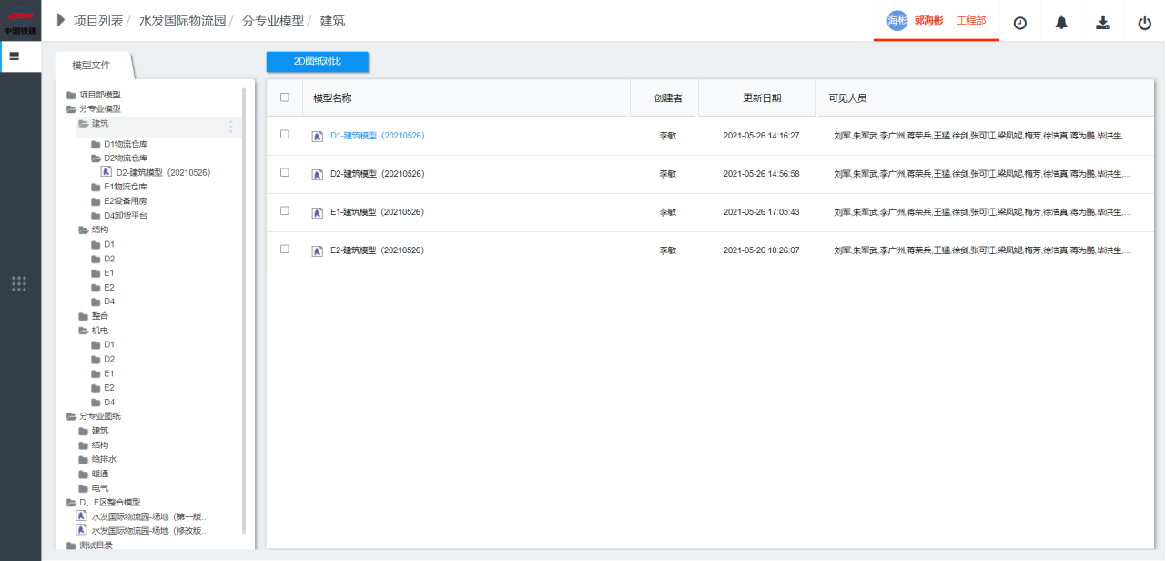Click the tree panel vertical scrollbar
Viewport: 1166px width, 561px height.
(245, 300)
